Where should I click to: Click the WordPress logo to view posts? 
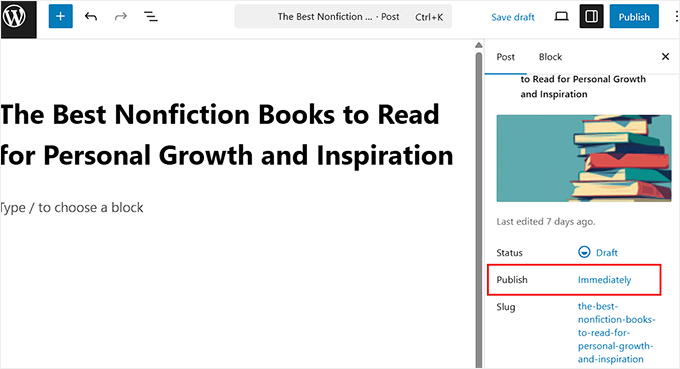pos(18,19)
